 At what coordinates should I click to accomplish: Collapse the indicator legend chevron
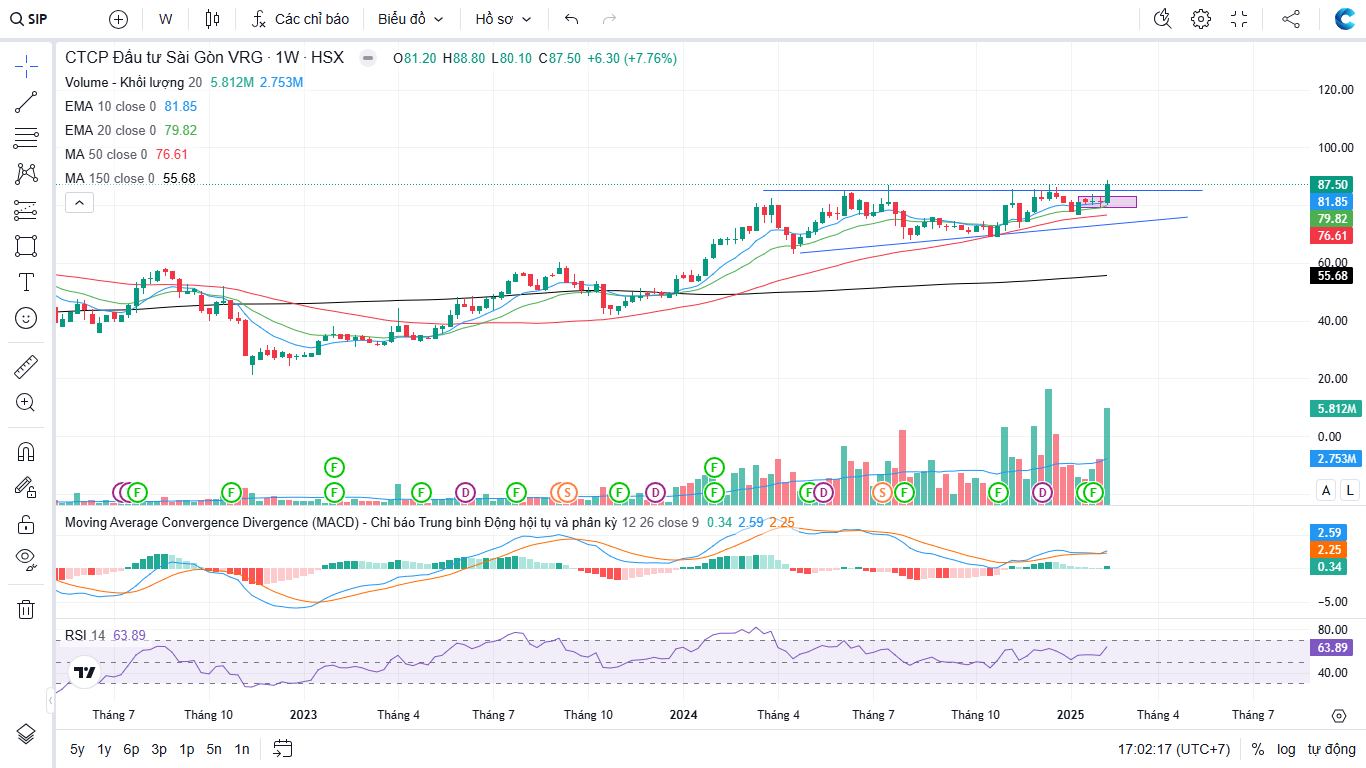click(79, 203)
